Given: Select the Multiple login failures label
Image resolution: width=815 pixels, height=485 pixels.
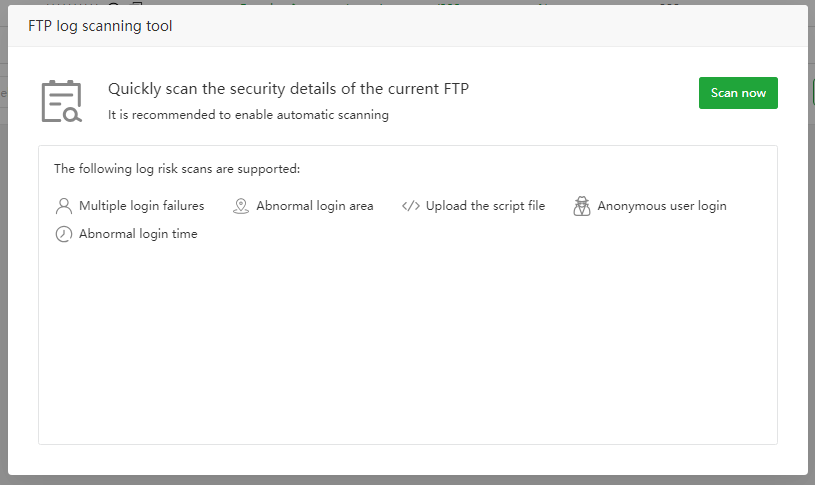Looking at the screenshot, I should click(141, 206).
